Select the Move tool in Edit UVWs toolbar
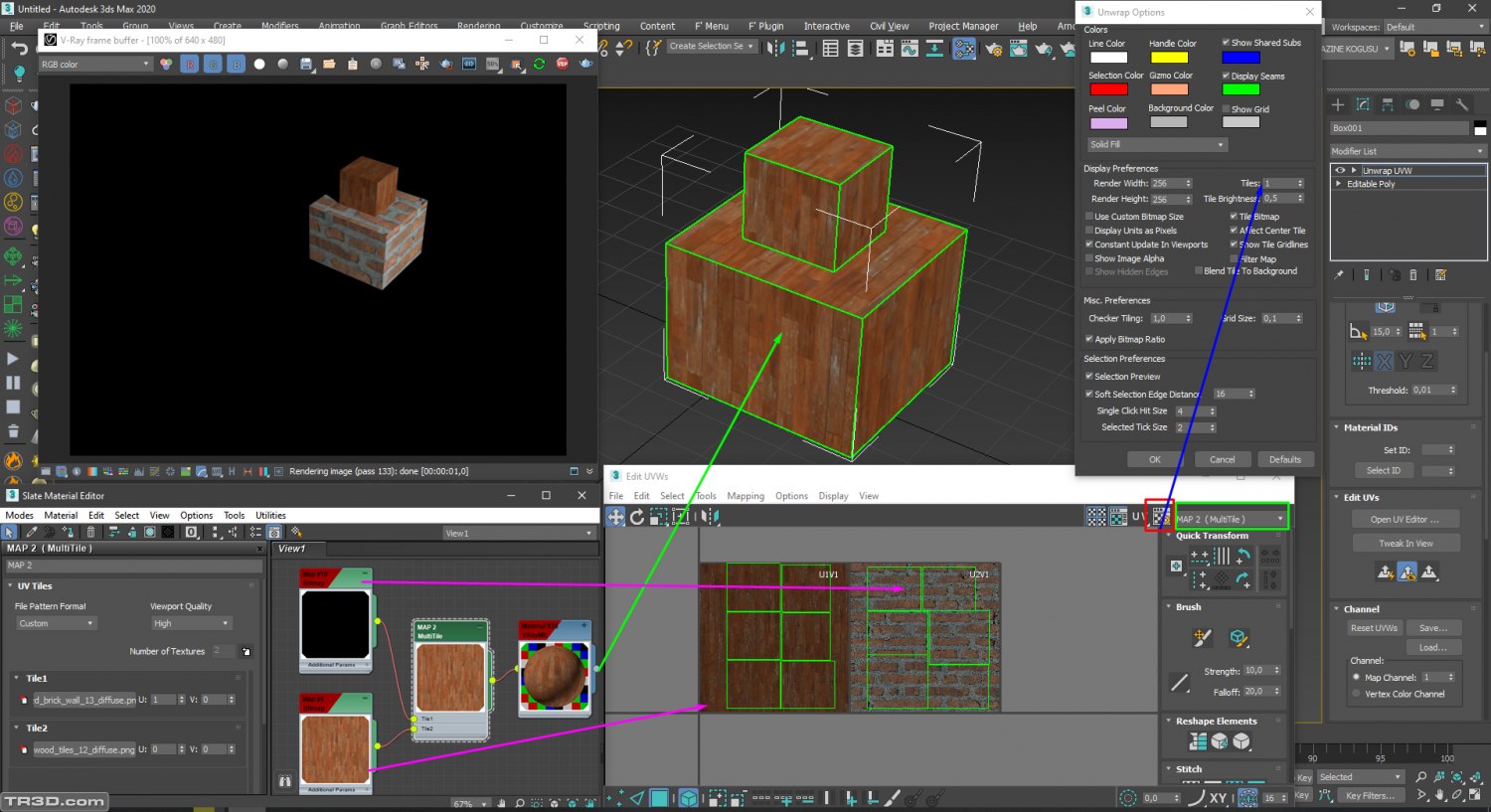Viewport: 1491px width, 812px height. 616,517
